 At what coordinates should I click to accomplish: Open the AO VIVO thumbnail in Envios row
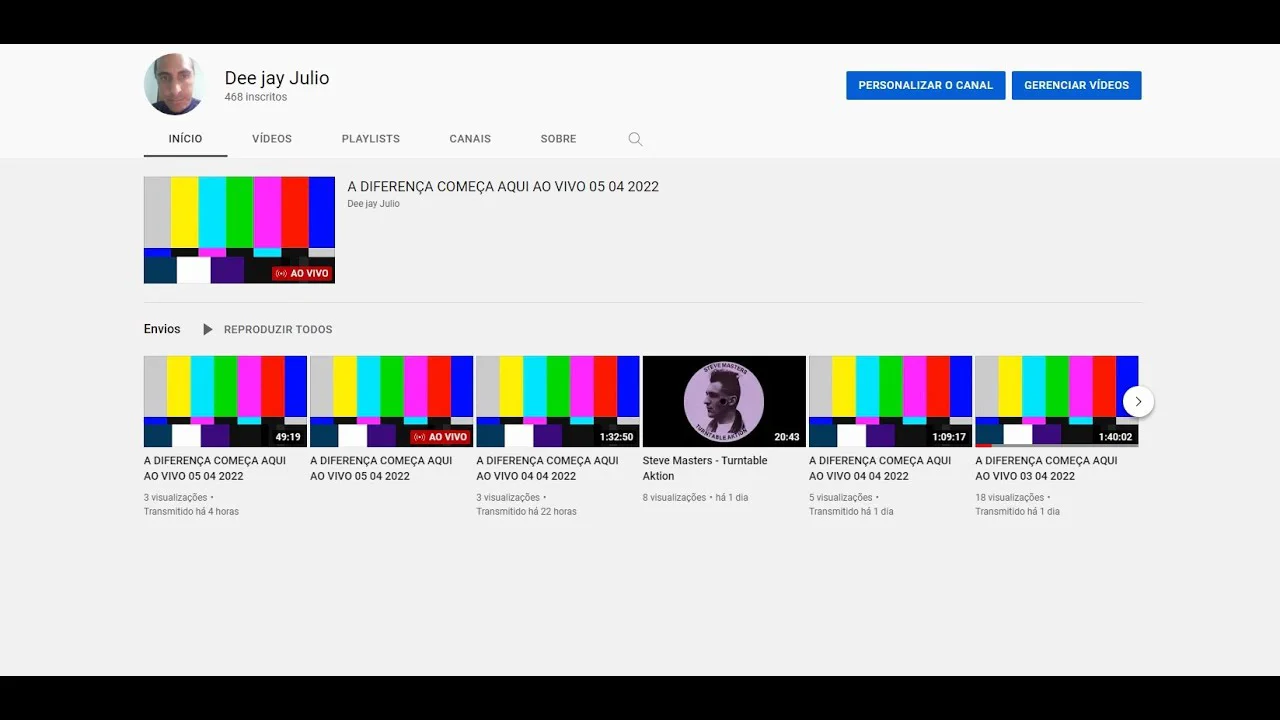pos(391,401)
